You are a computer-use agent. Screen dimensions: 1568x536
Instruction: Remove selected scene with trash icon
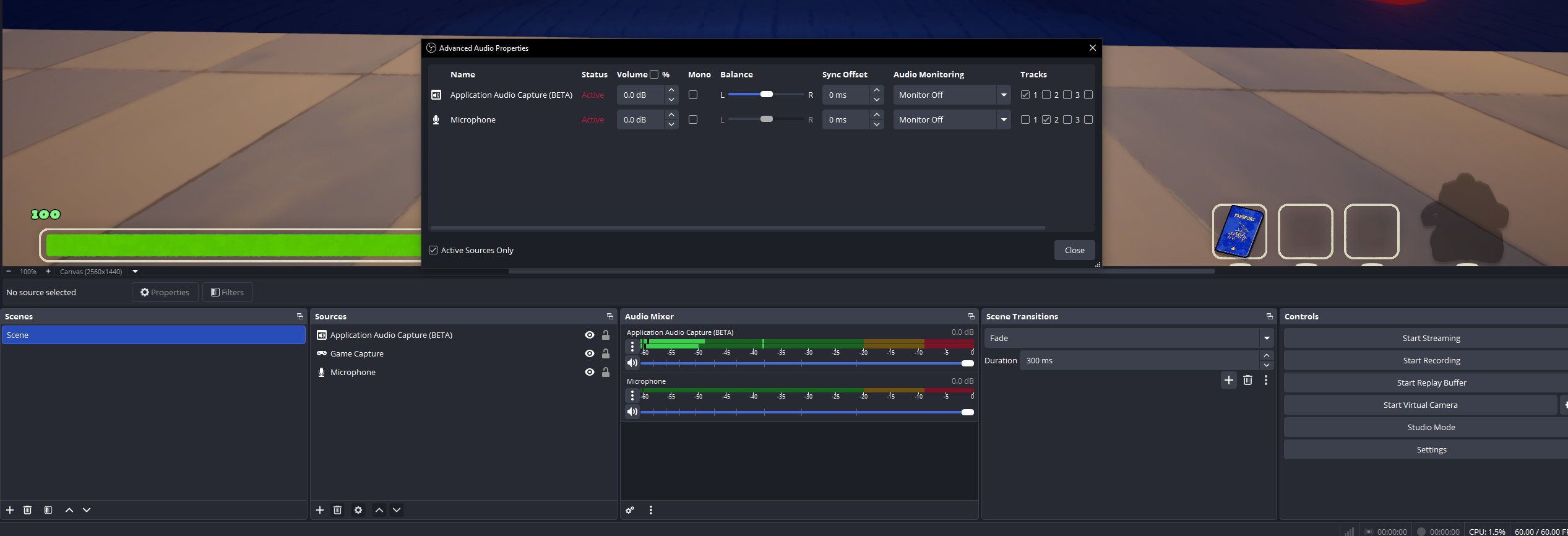click(27, 510)
